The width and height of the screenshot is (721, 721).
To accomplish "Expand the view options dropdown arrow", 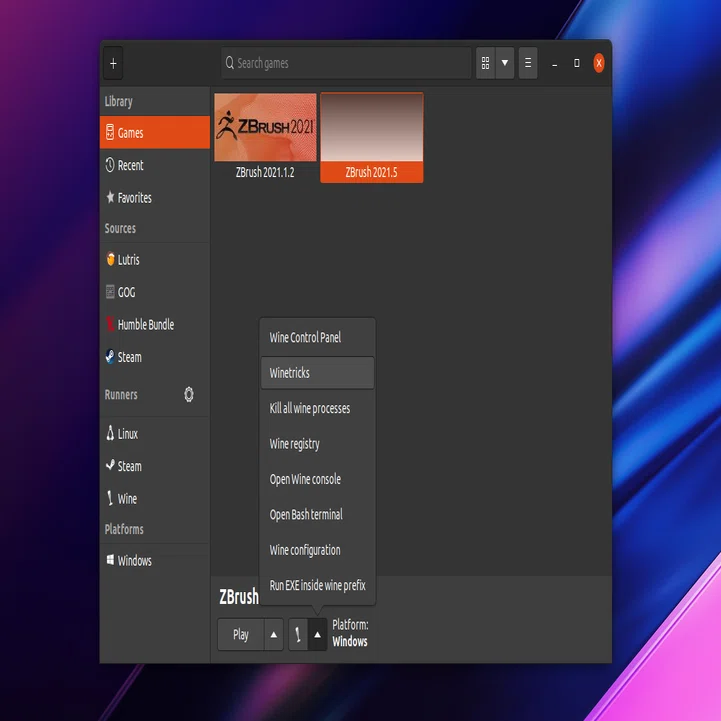I will (504, 63).
